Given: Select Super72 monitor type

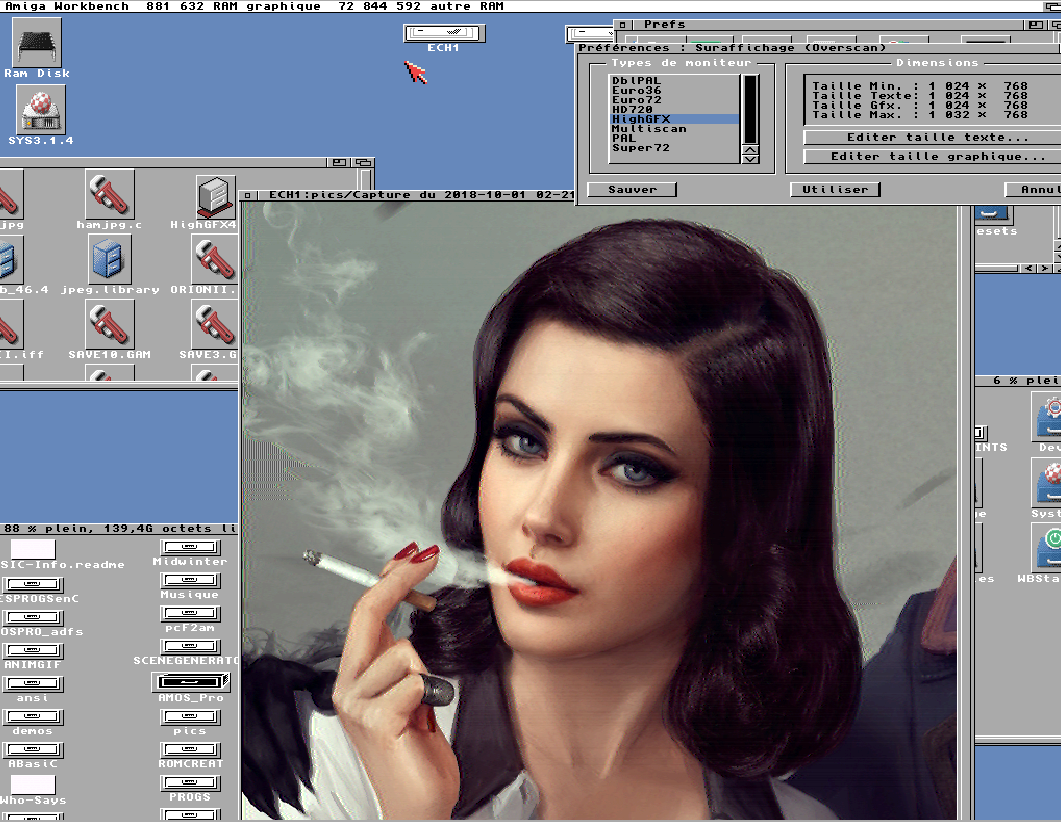Looking at the screenshot, I should (x=674, y=147).
